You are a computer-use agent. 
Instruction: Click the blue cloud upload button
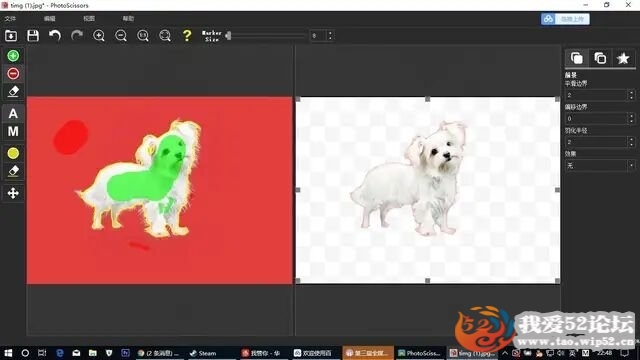(x=565, y=19)
